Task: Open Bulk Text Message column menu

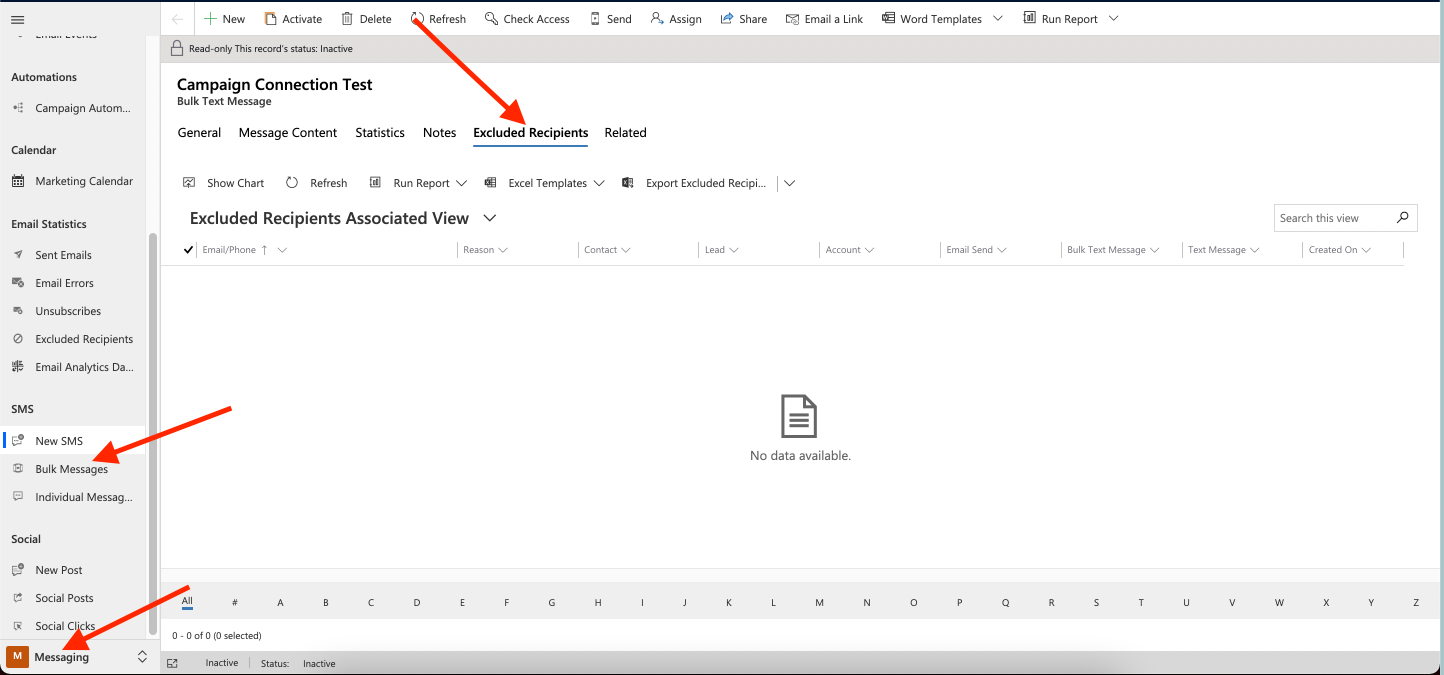Action: click(1112, 250)
